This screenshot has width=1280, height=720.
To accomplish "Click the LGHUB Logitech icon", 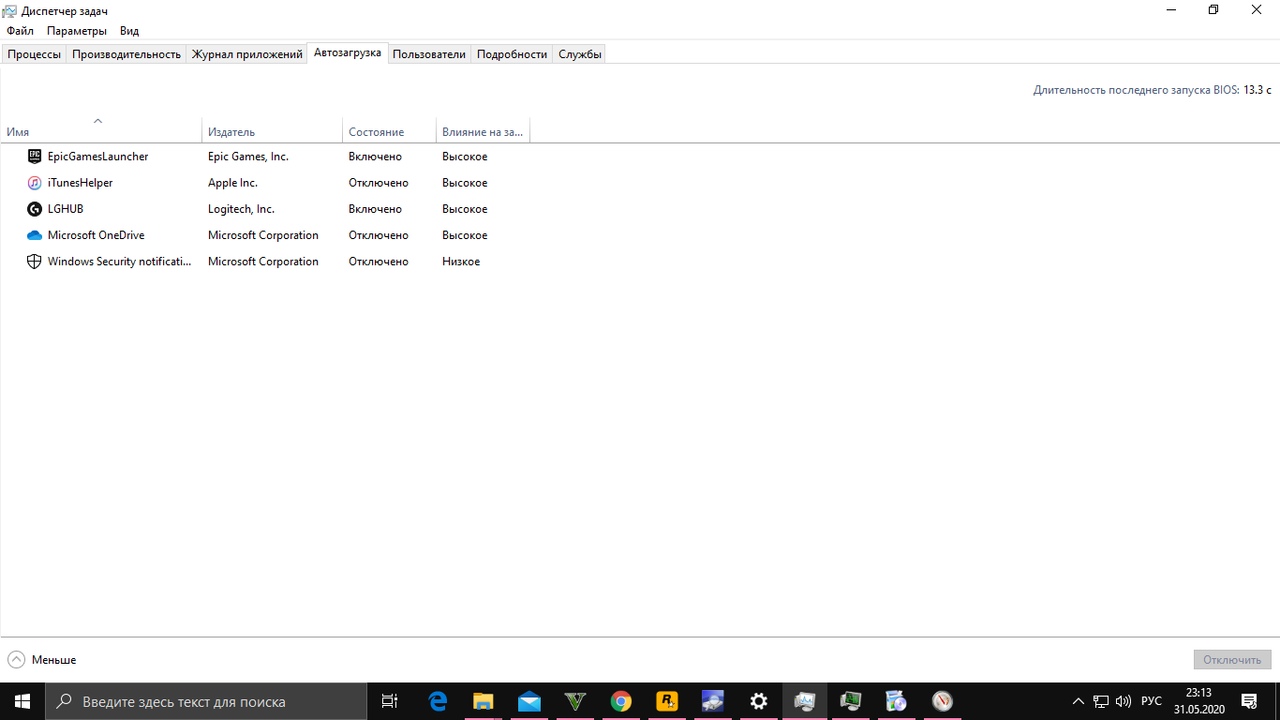I will coord(34,209).
